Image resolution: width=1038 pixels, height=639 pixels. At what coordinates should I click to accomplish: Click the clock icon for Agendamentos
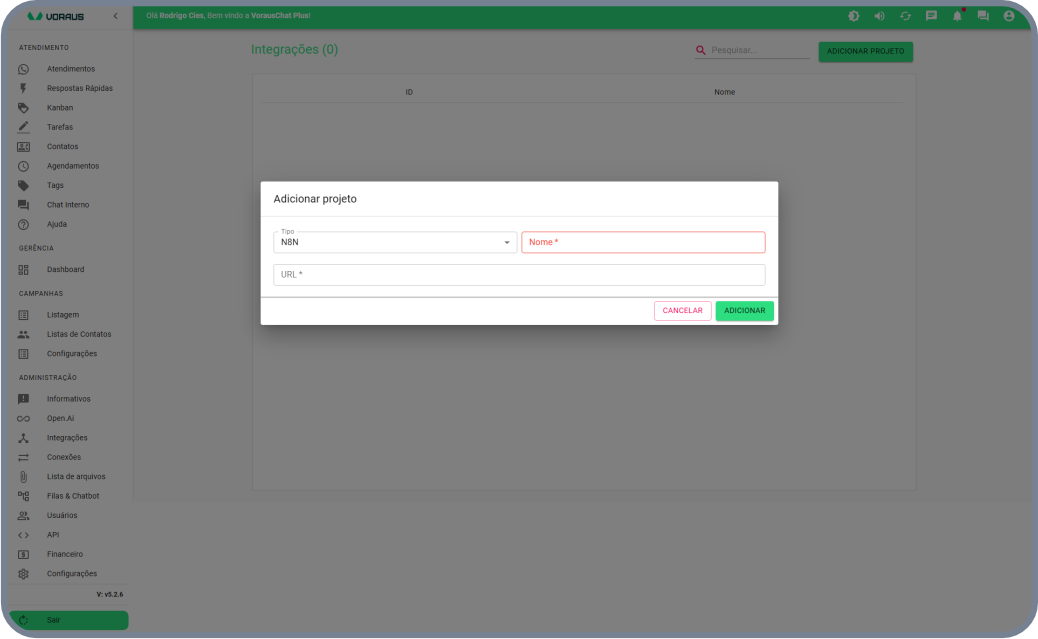23,166
